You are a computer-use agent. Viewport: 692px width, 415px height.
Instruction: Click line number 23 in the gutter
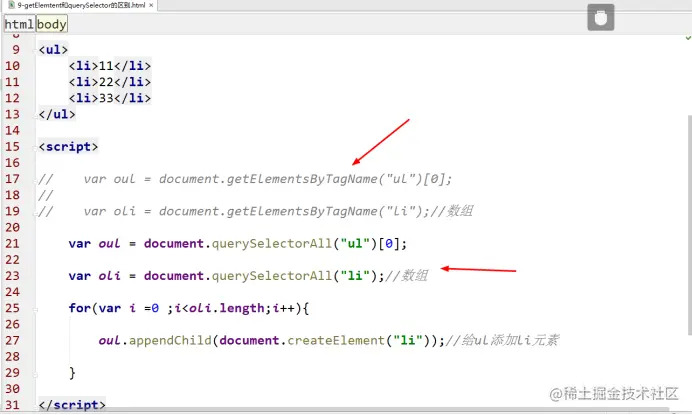tap(12, 276)
